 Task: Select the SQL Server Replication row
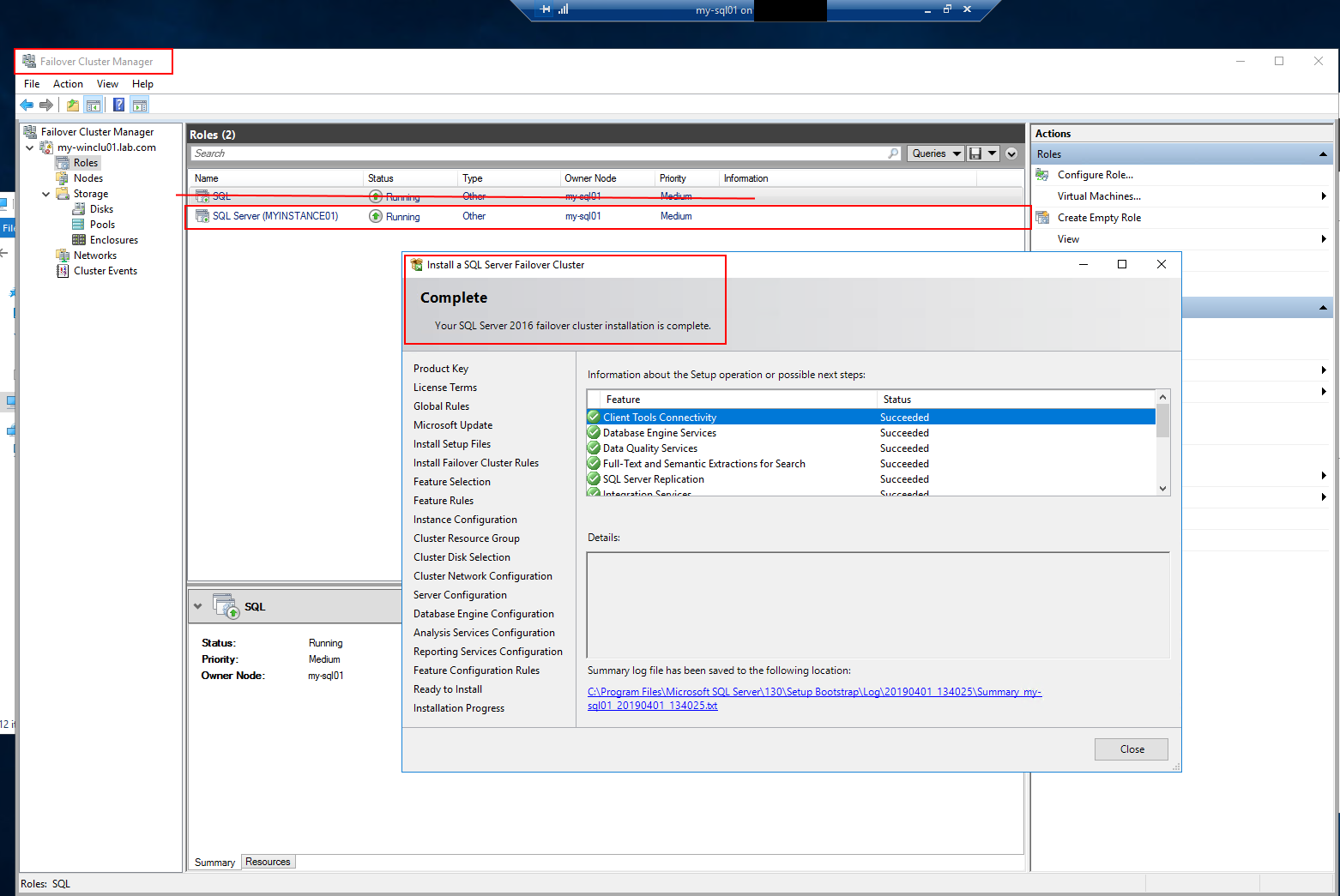pyautogui.click(x=871, y=479)
